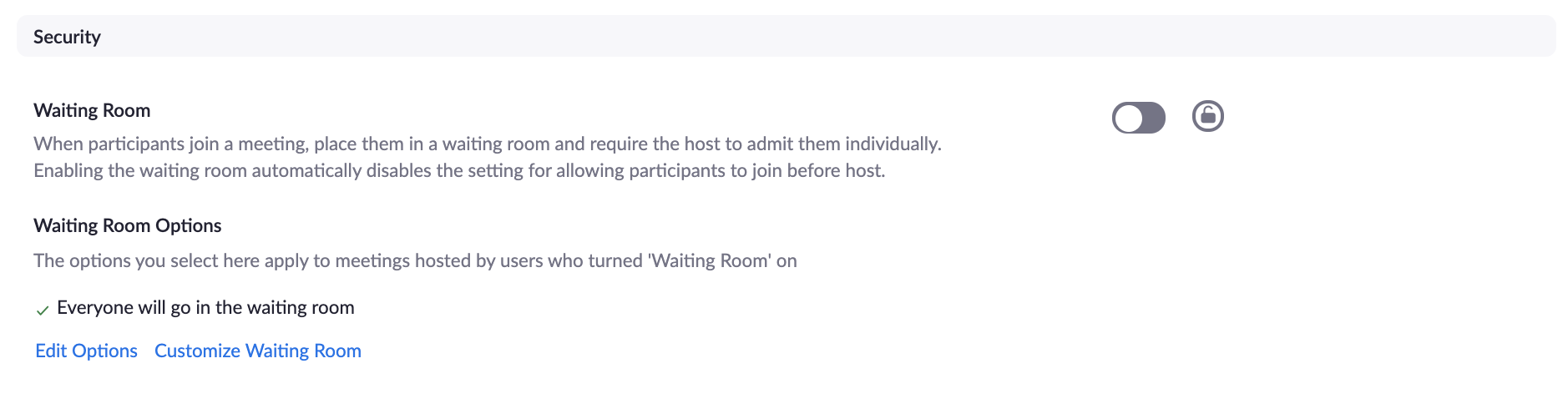This screenshot has width=1568, height=414.
Task: Open the Edit Options link
Action: [x=86, y=351]
